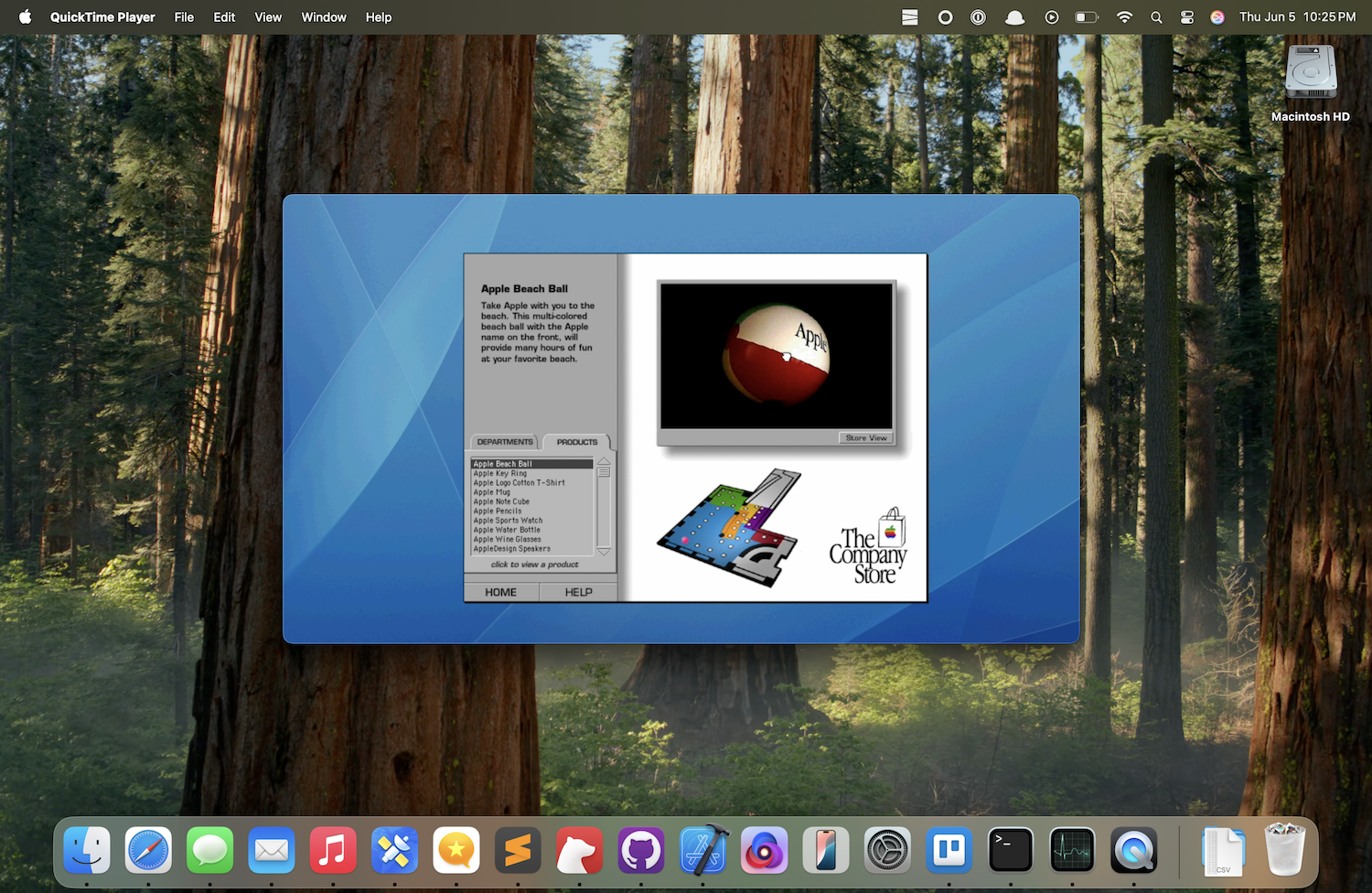The height and width of the screenshot is (893, 1372).
Task: Open Bear from the Dock
Action: 579,850
